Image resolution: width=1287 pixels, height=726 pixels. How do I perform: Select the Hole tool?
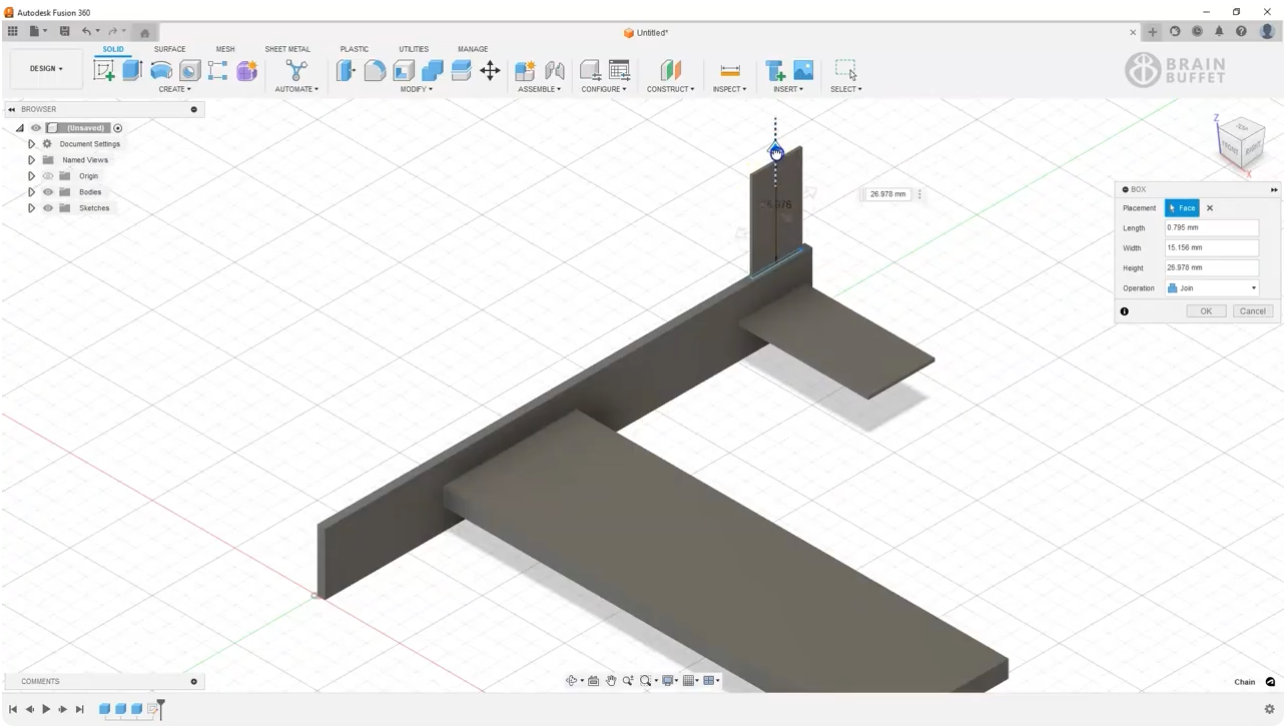click(x=190, y=70)
